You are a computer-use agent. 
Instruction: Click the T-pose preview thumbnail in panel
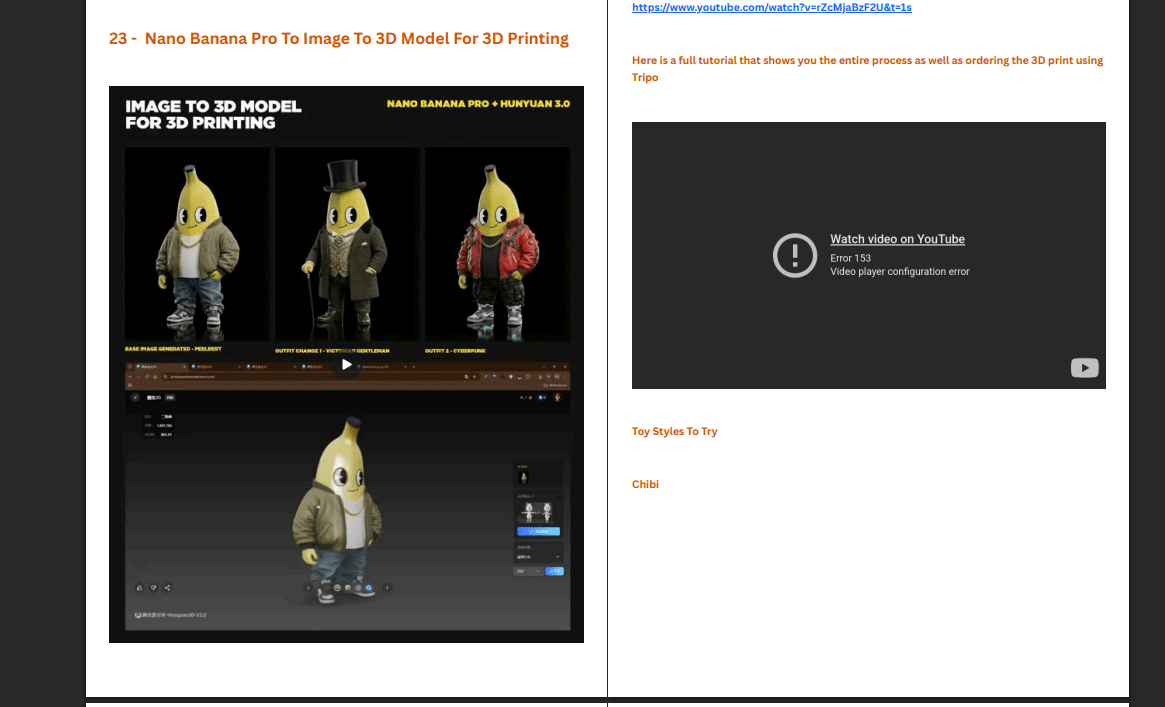point(538,512)
